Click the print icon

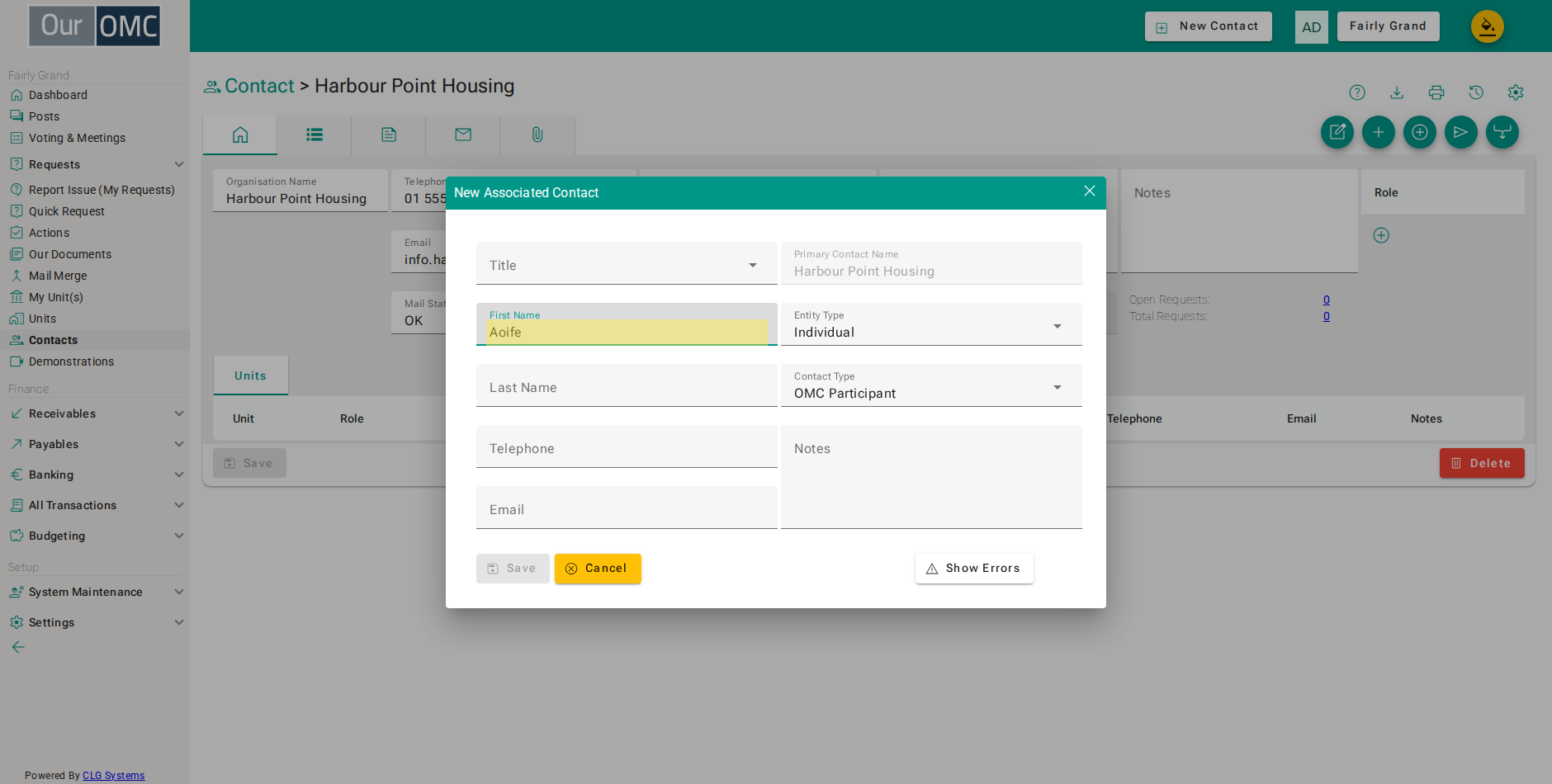coord(1436,92)
